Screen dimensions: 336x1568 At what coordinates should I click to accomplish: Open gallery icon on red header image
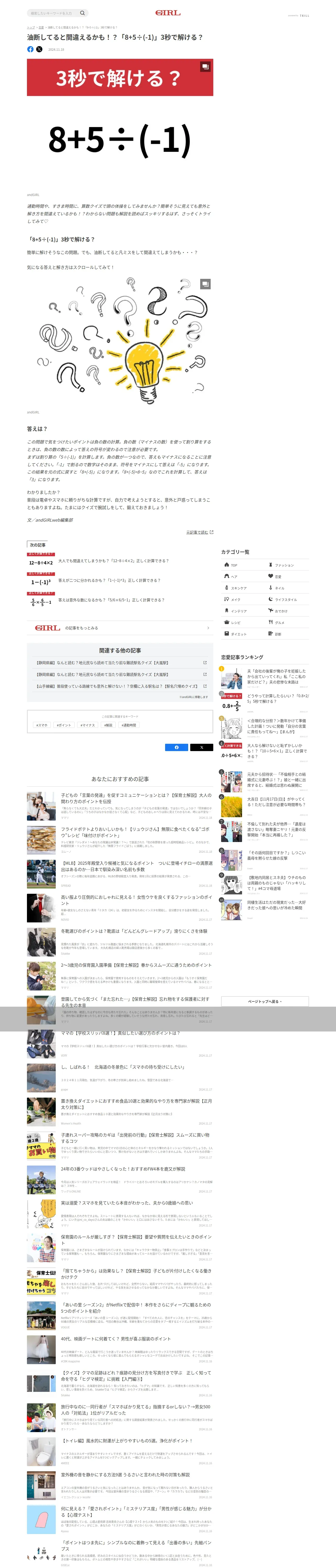205,66
